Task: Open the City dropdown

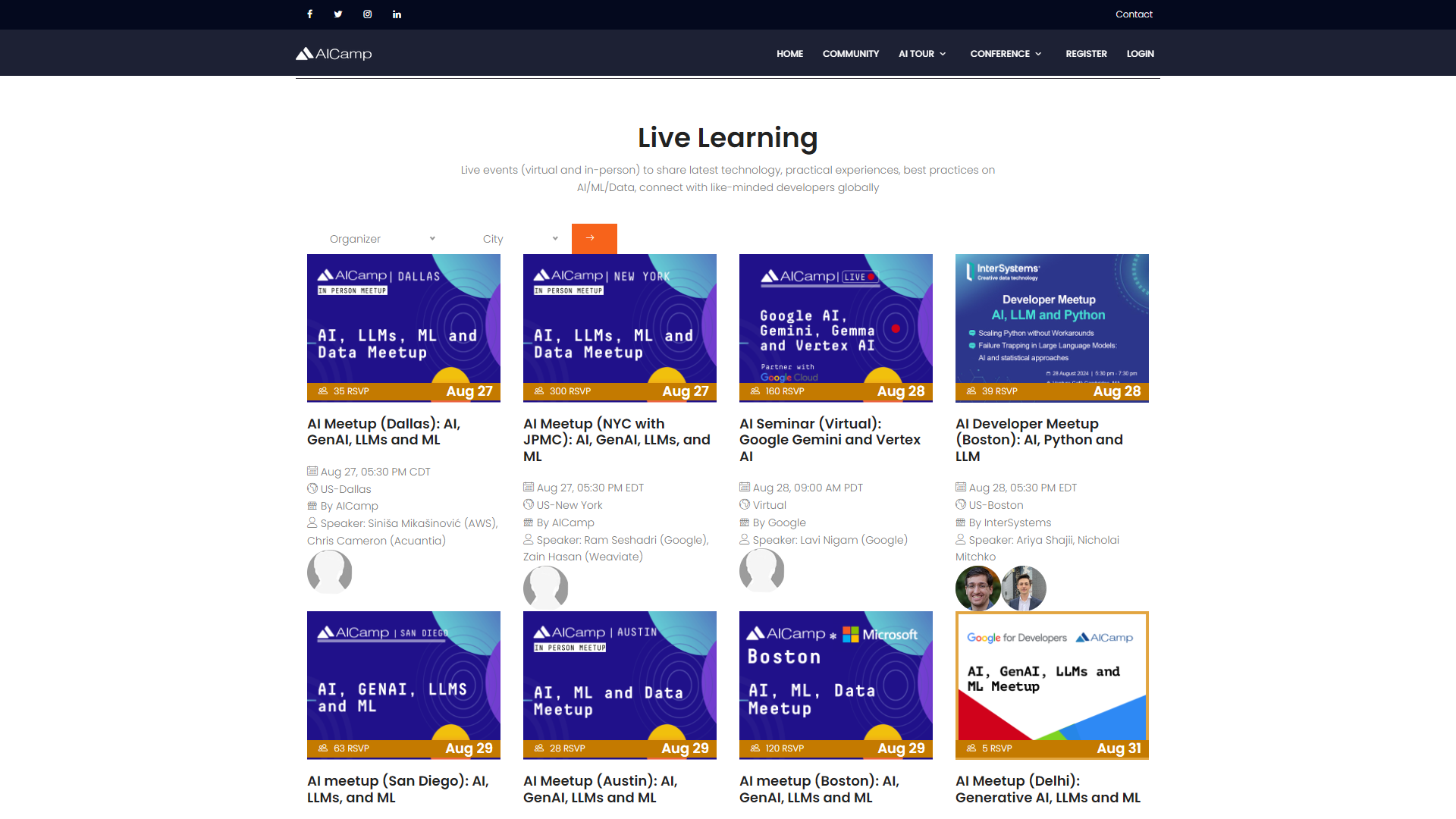Action: click(x=519, y=238)
